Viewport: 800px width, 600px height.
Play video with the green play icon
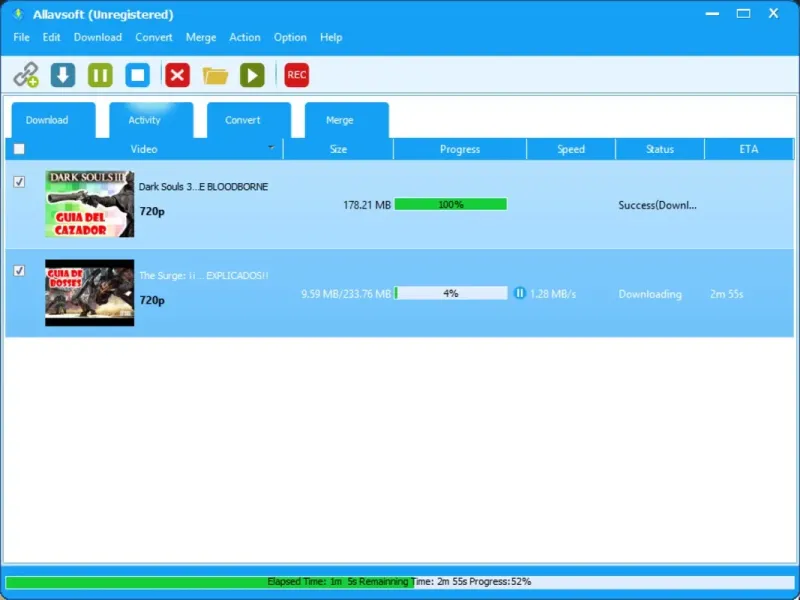pyautogui.click(x=252, y=75)
